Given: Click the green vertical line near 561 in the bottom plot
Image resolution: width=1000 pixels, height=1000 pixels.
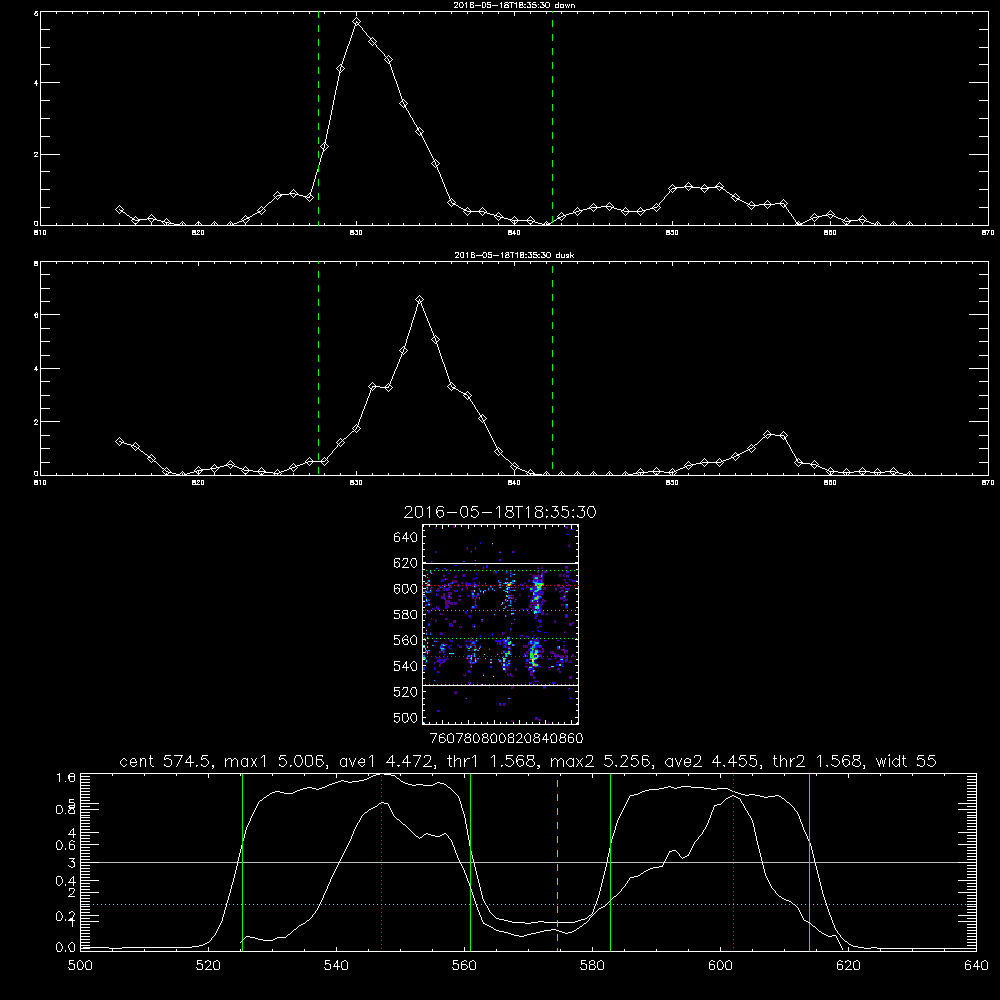Looking at the screenshot, I should [471, 862].
